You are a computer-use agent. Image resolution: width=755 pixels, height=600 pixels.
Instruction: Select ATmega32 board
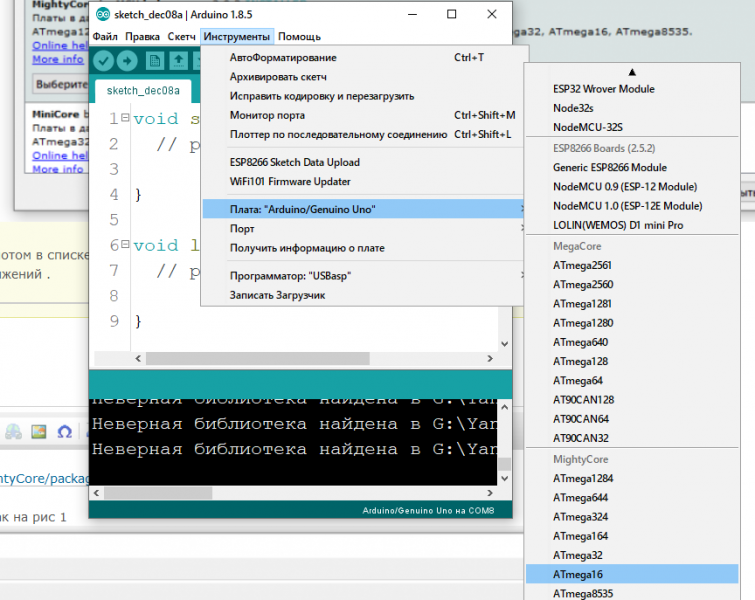tap(632, 555)
